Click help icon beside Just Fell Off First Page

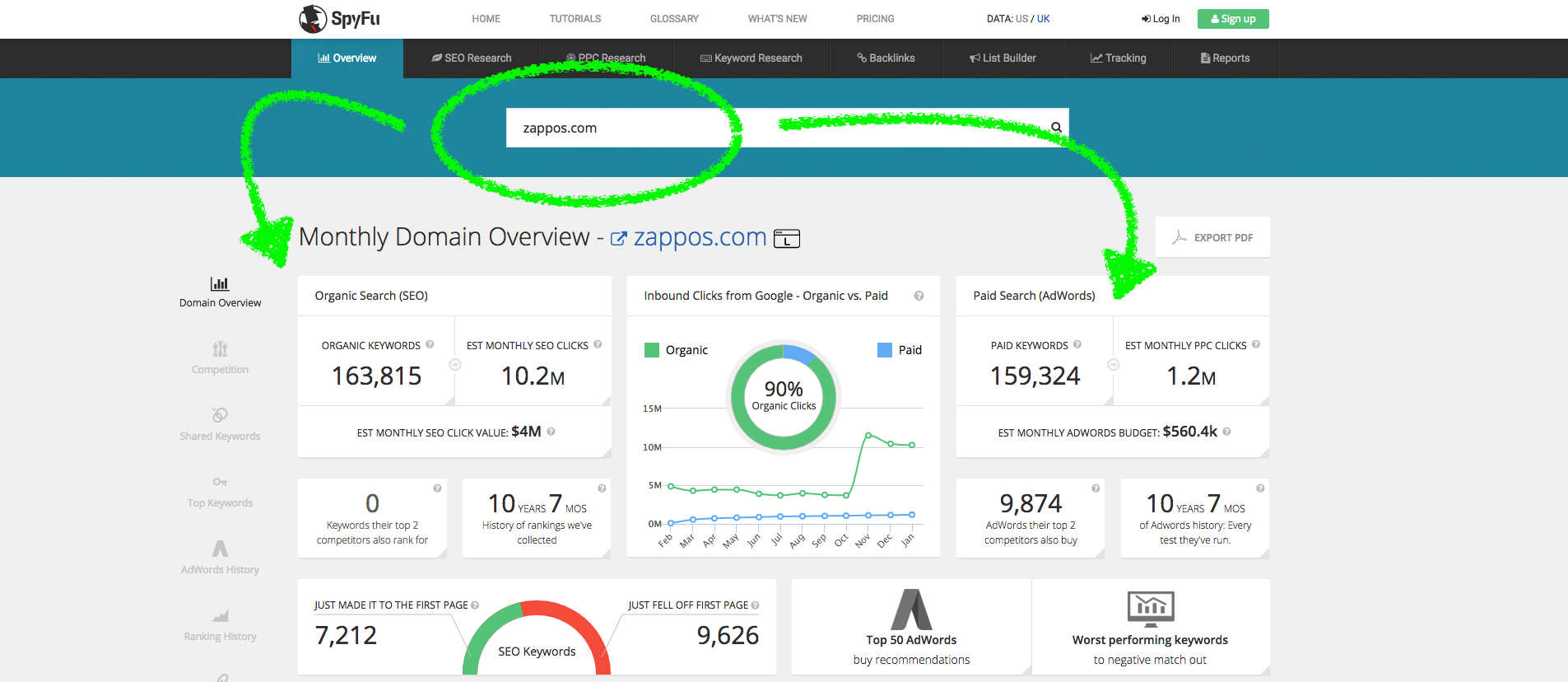pos(755,605)
